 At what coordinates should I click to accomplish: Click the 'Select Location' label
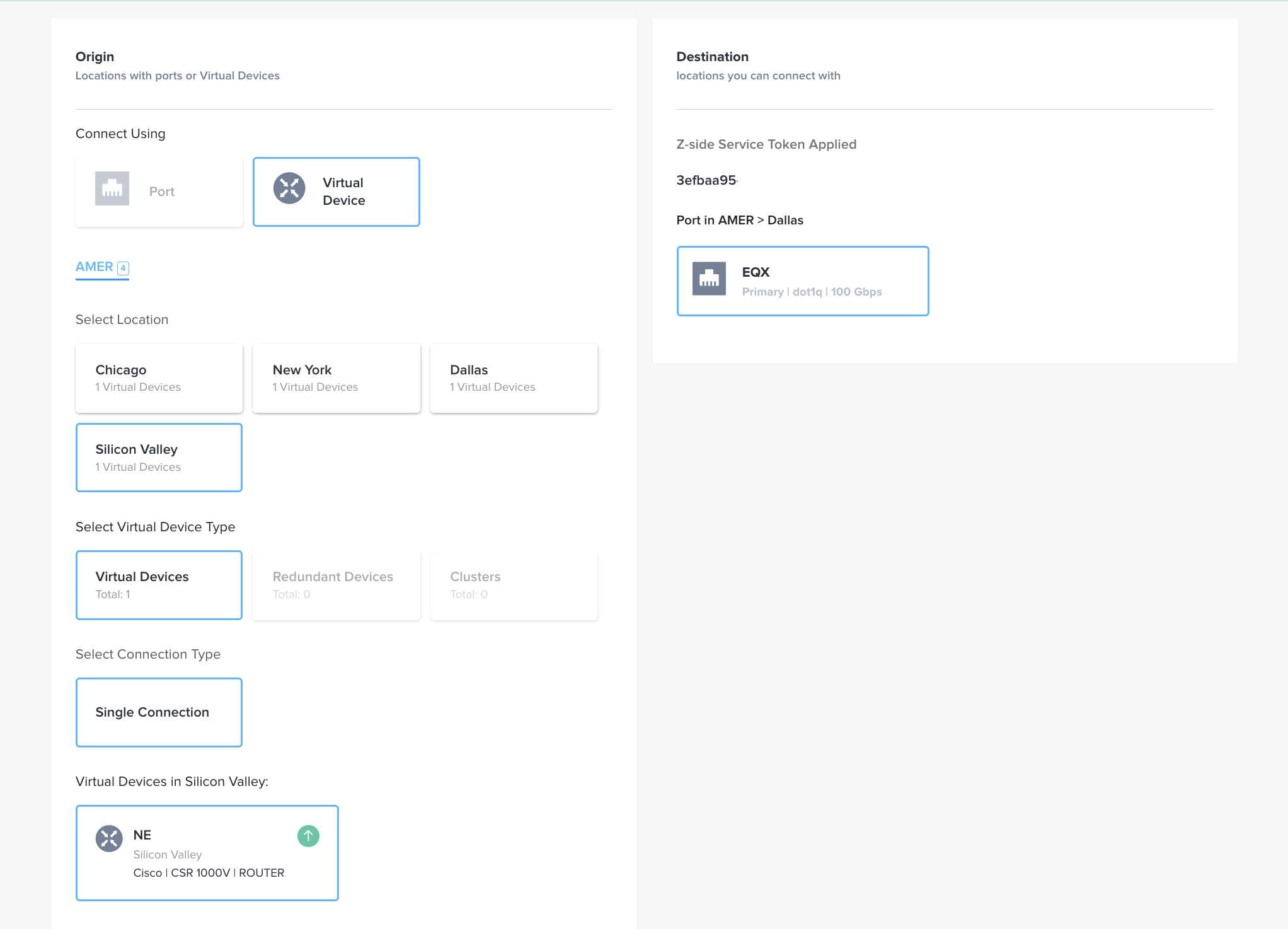point(122,320)
